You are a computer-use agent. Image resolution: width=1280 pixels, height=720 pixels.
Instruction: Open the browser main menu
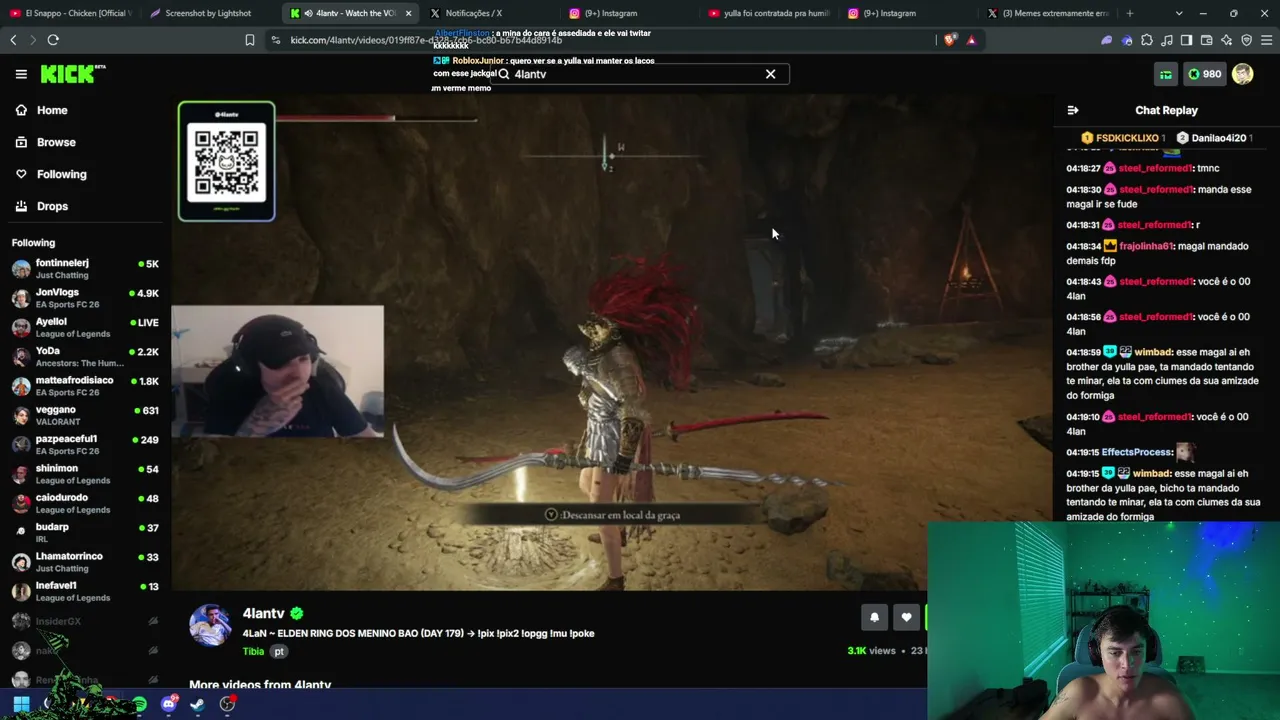pyautogui.click(x=1267, y=40)
